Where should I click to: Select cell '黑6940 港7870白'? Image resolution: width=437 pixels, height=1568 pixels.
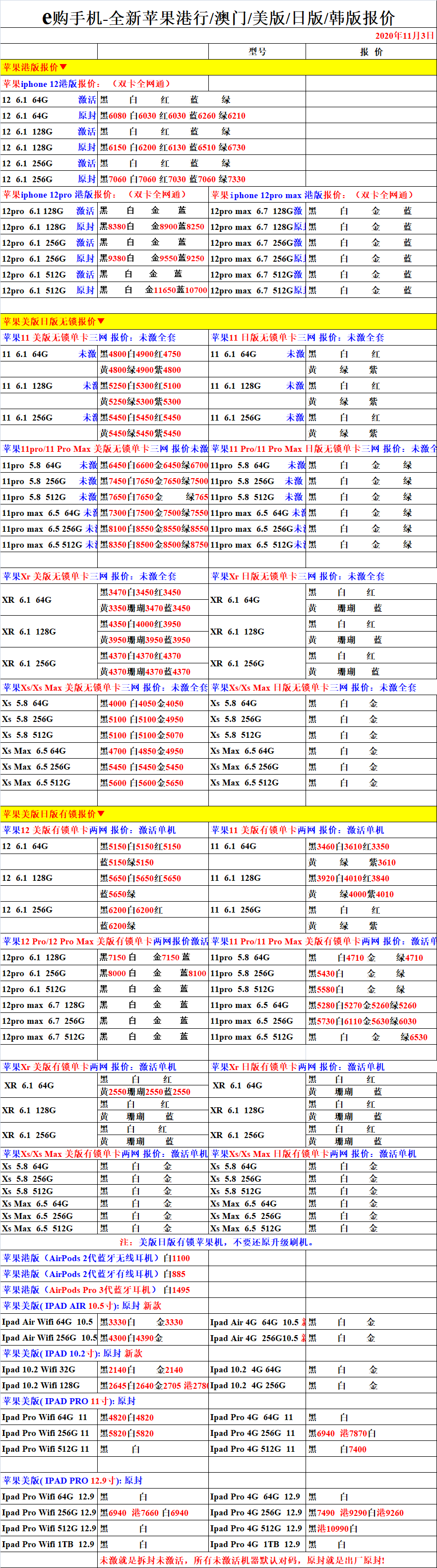(371, 1433)
